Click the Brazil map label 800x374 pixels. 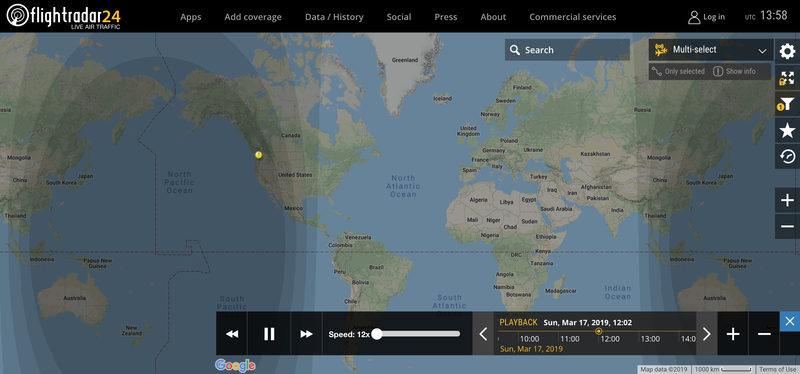click(x=376, y=267)
